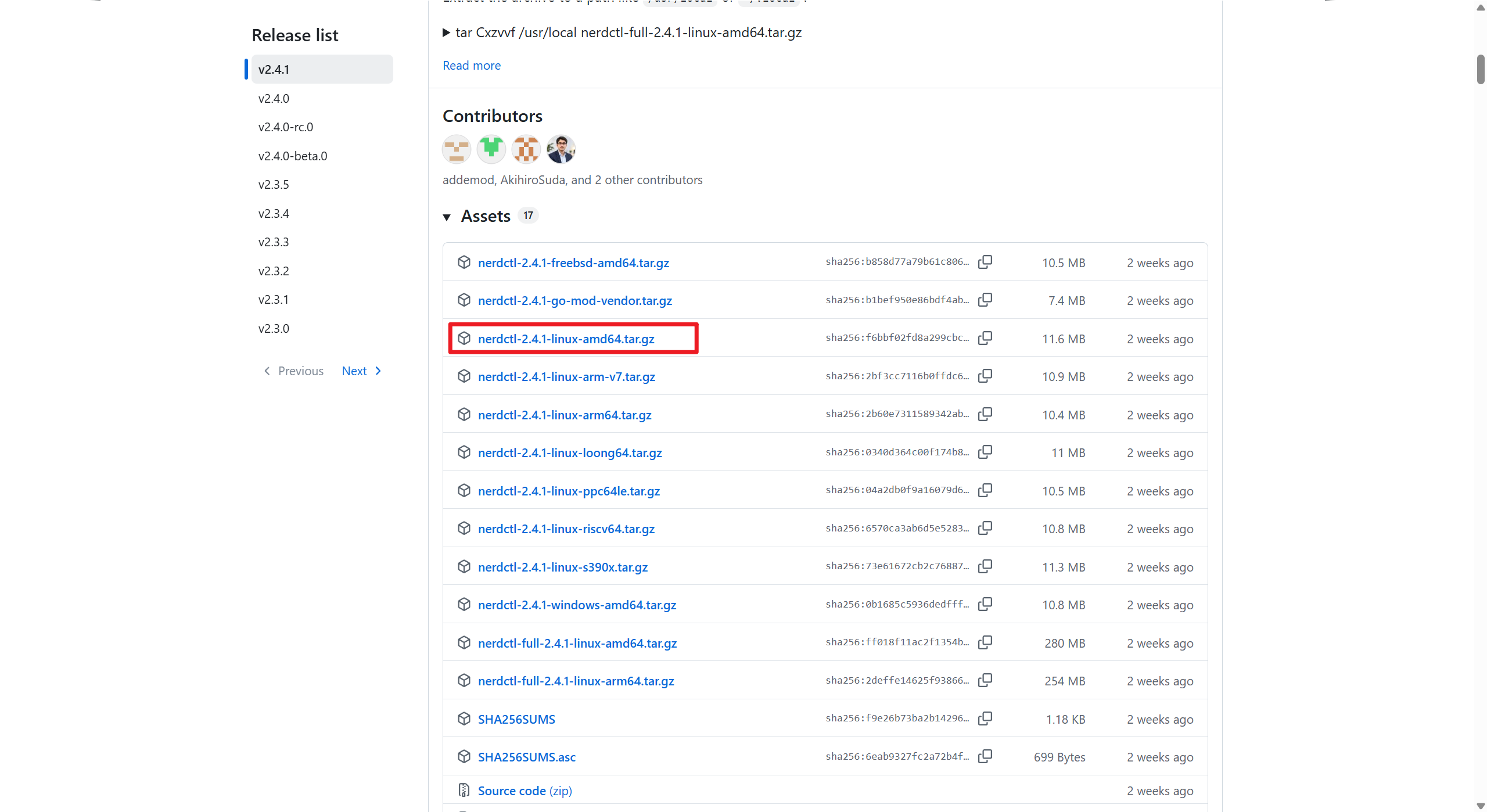The height and width of the screenshot is (812, 1487).
Task: Select v2.4.1 in release list
Action: (322, 69)
